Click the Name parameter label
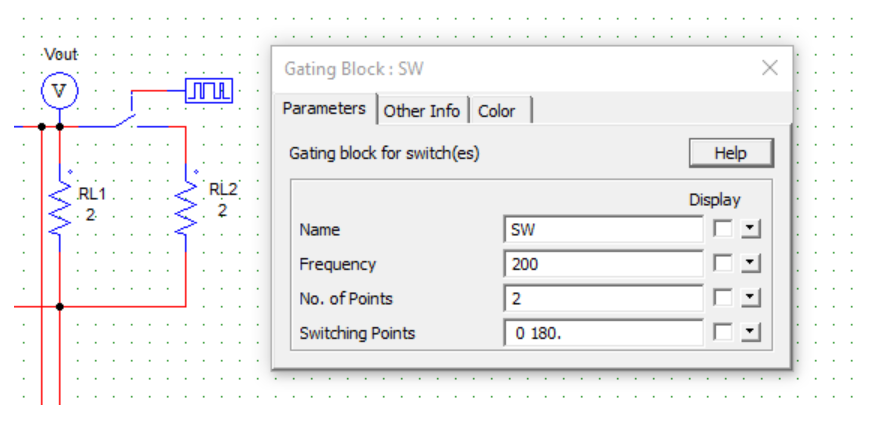The width and height of the screenshot is (886, 423). 319,230
